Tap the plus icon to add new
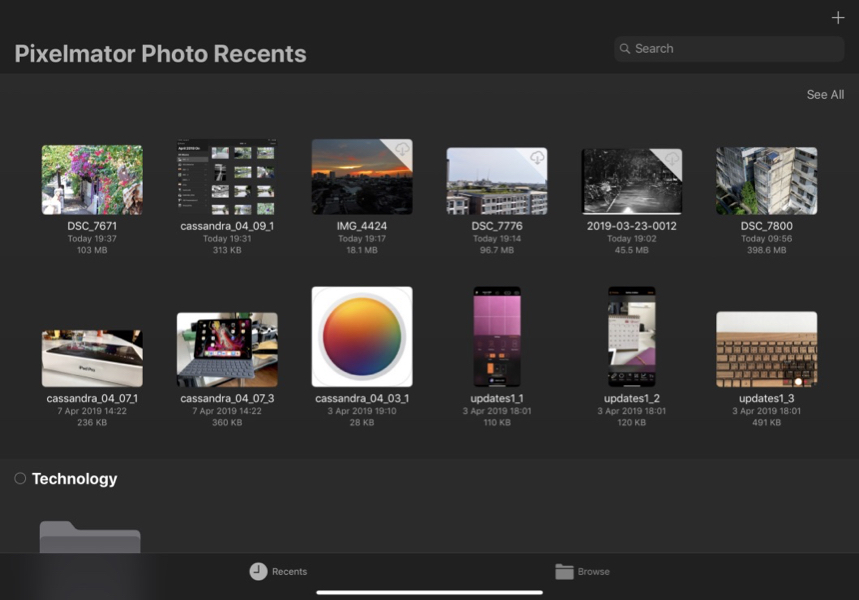Screen dimensions: 859x600 coord(838,18)
